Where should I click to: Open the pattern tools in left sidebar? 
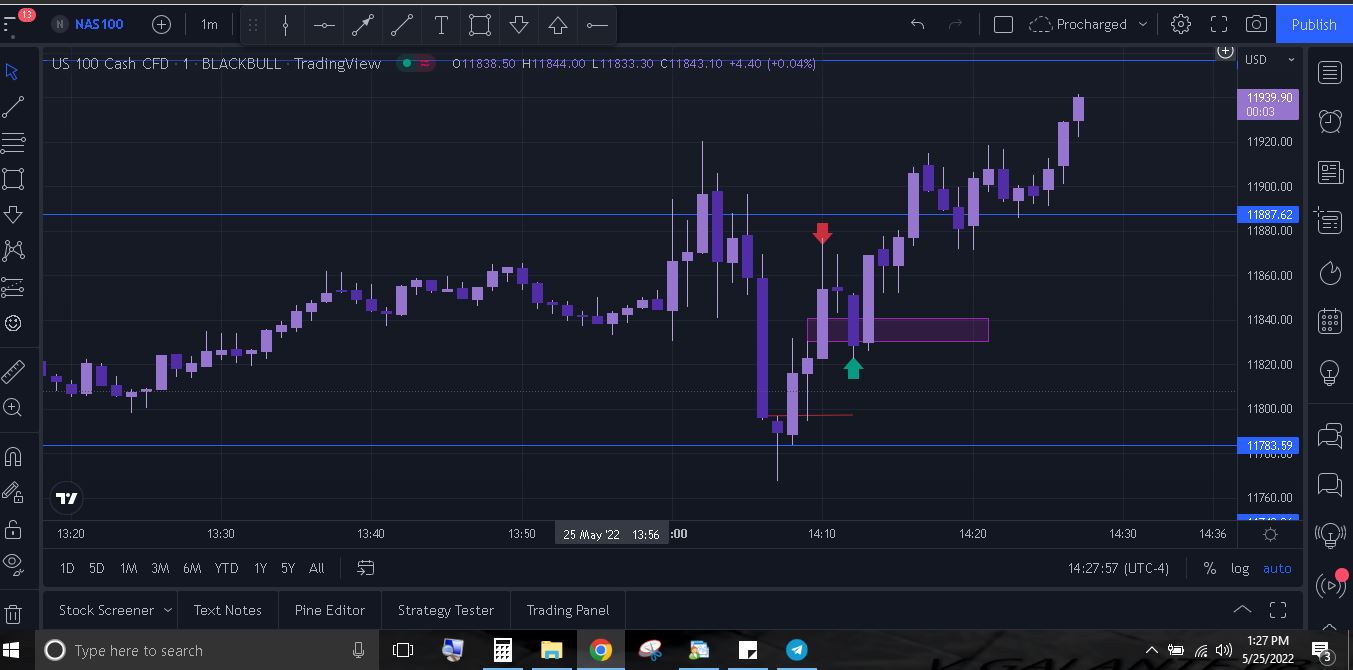tap(13, 250)
